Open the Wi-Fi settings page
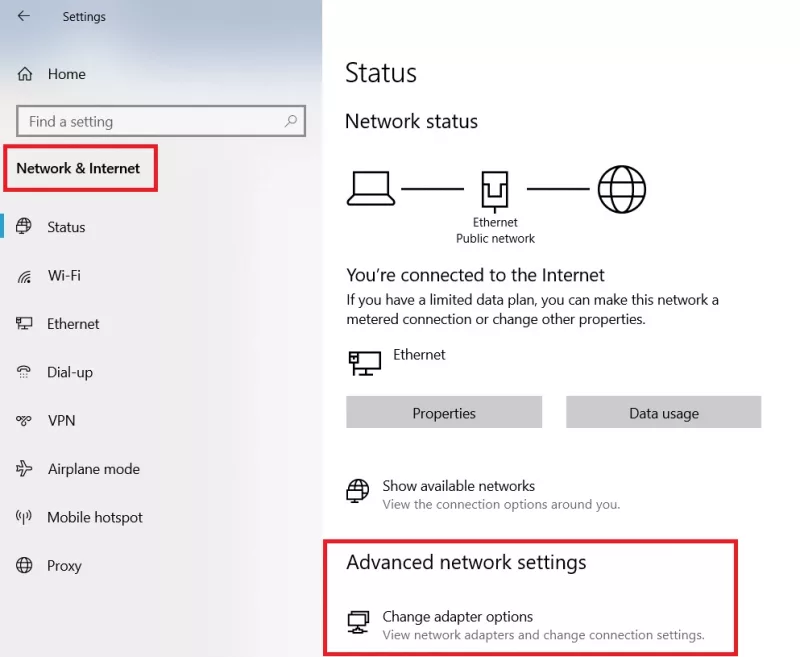 click(64, 276)
